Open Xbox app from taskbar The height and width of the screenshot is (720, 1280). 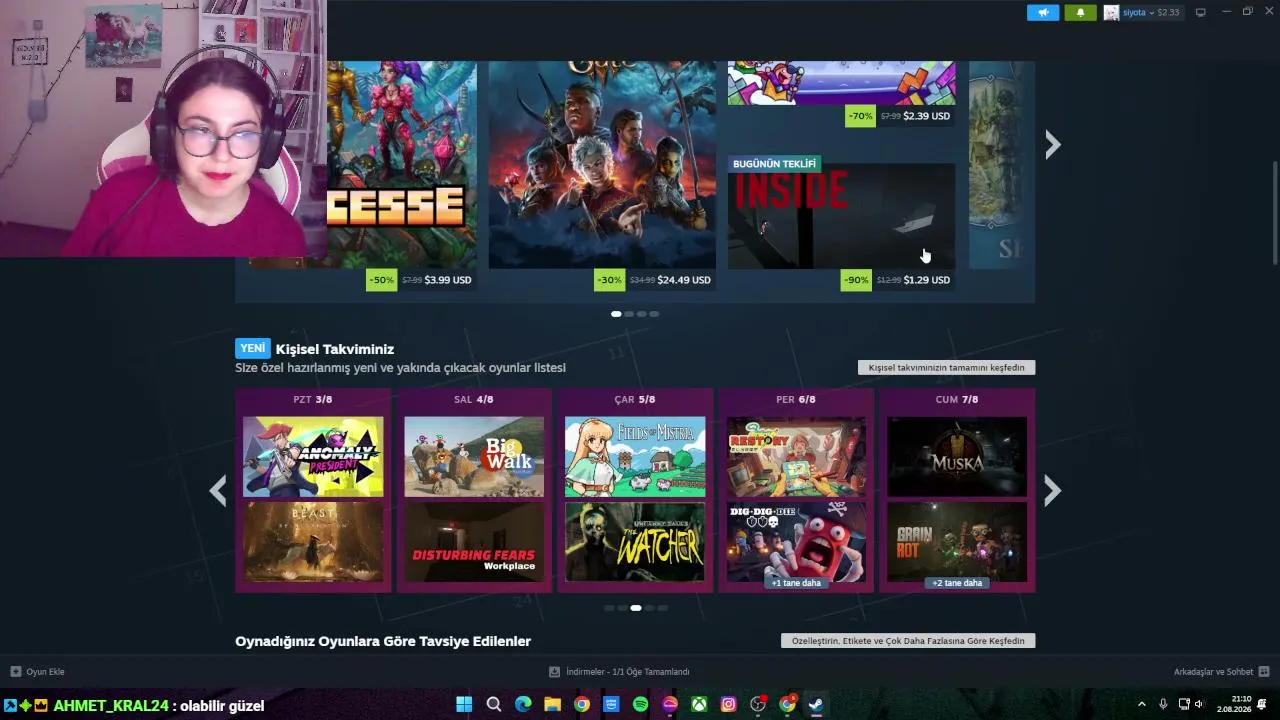(x=700, y=704)
